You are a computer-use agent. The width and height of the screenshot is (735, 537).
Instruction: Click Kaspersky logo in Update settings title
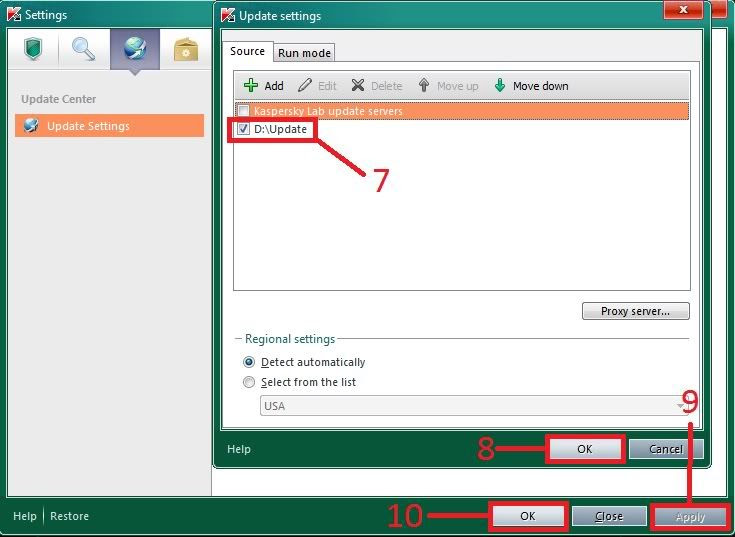pos(228,15)
